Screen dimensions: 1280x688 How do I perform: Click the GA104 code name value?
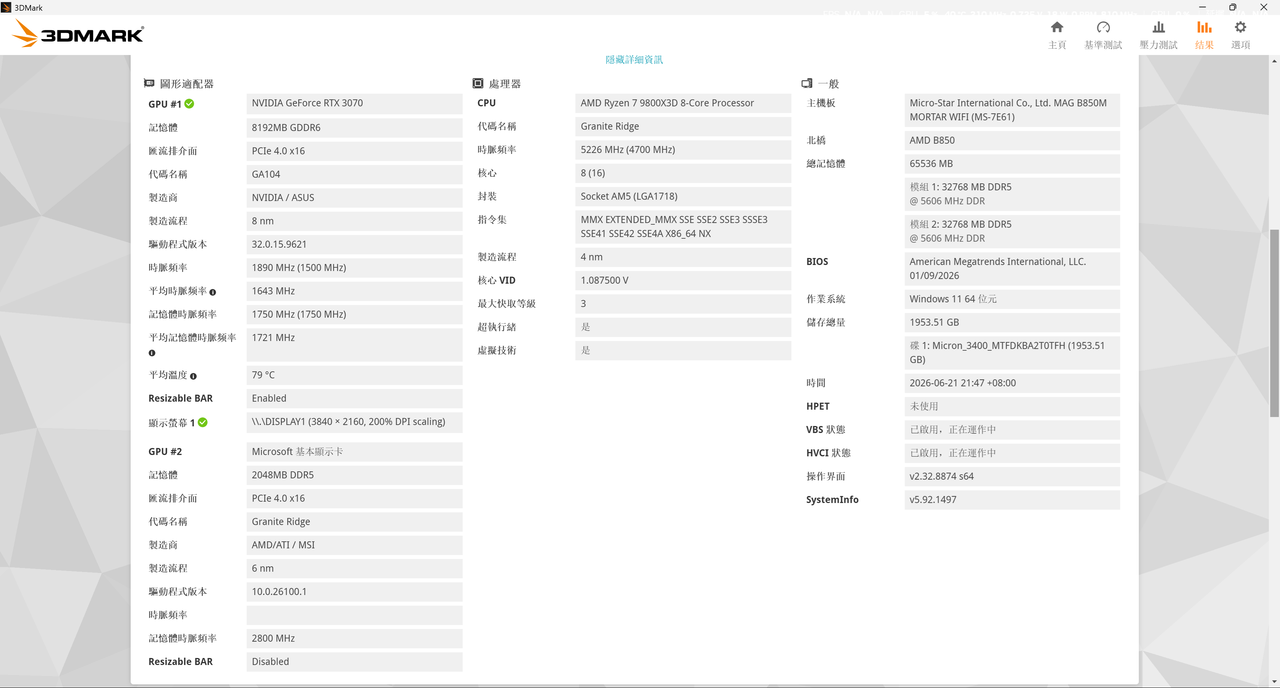click(354, 174)
